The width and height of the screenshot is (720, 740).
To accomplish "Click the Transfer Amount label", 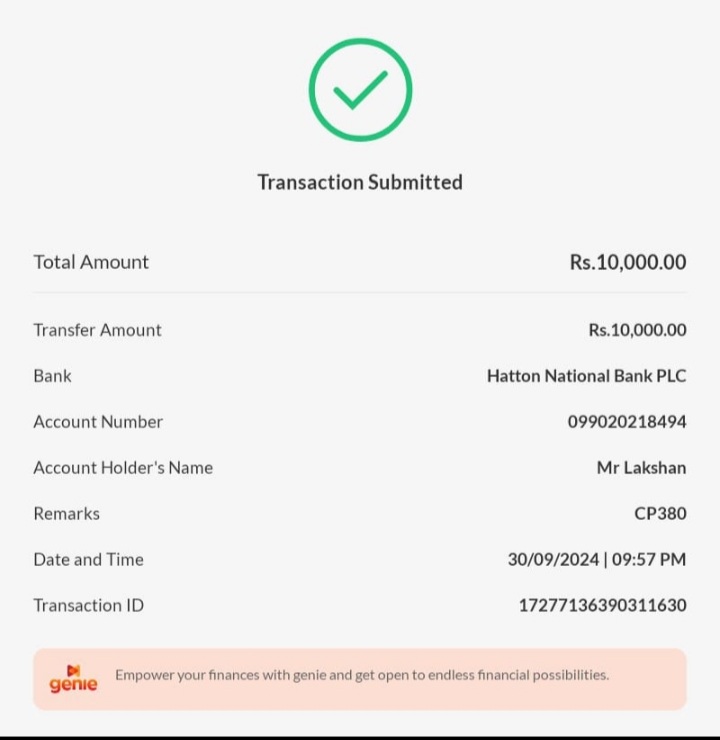I will [x=97, y=330].
